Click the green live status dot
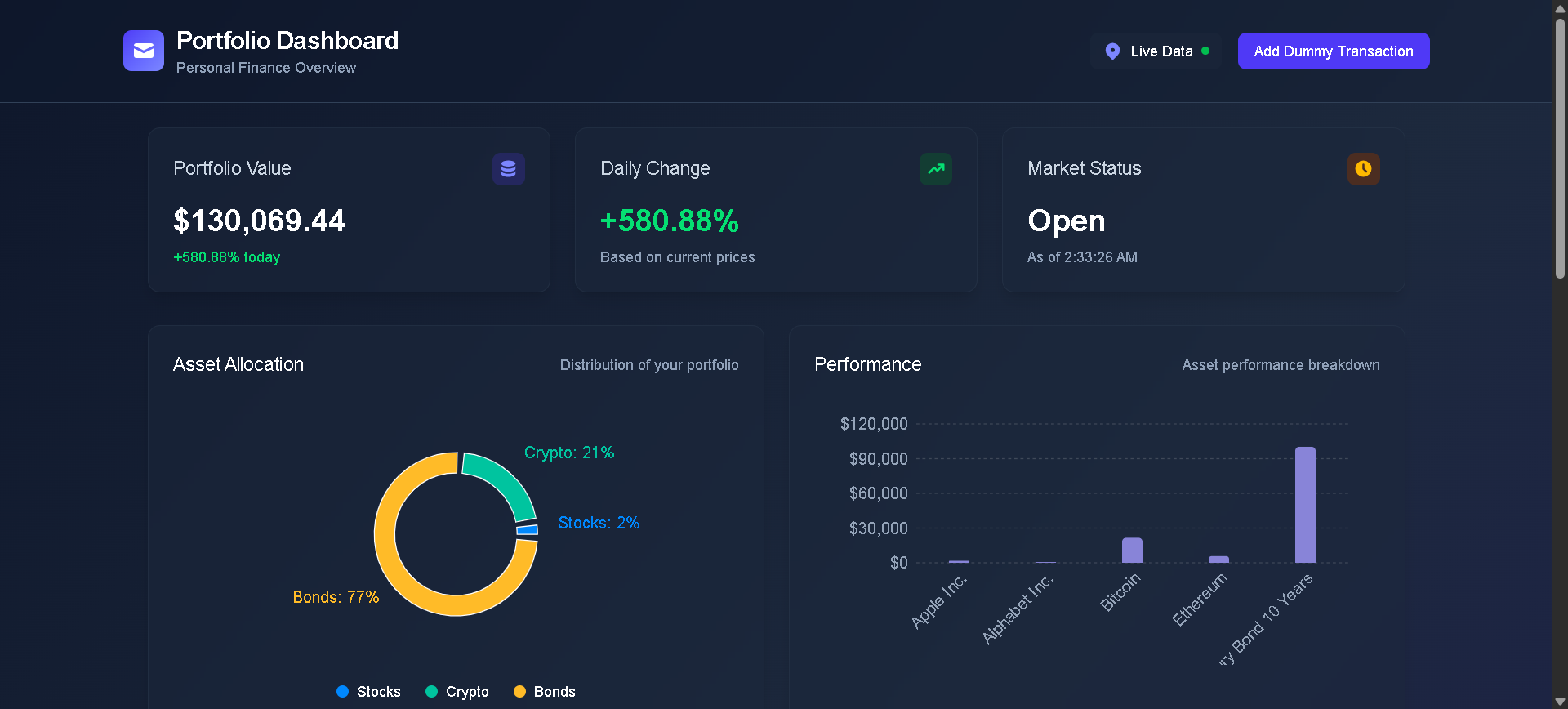1568x709 pixels. click(1205, 51)
